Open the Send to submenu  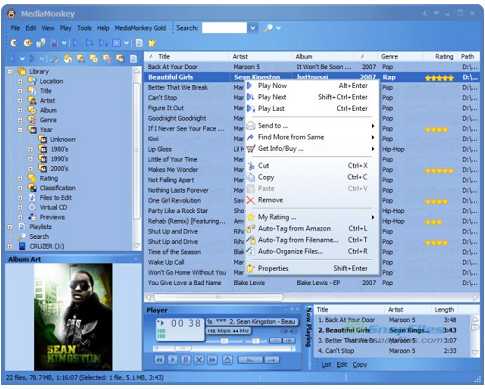pos(273,126)
